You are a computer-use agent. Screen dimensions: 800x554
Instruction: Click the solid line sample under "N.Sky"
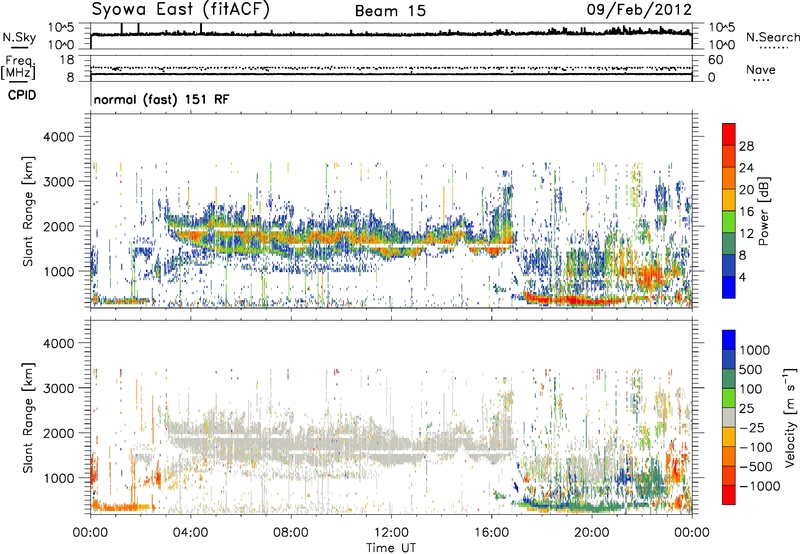pos(19,47)
